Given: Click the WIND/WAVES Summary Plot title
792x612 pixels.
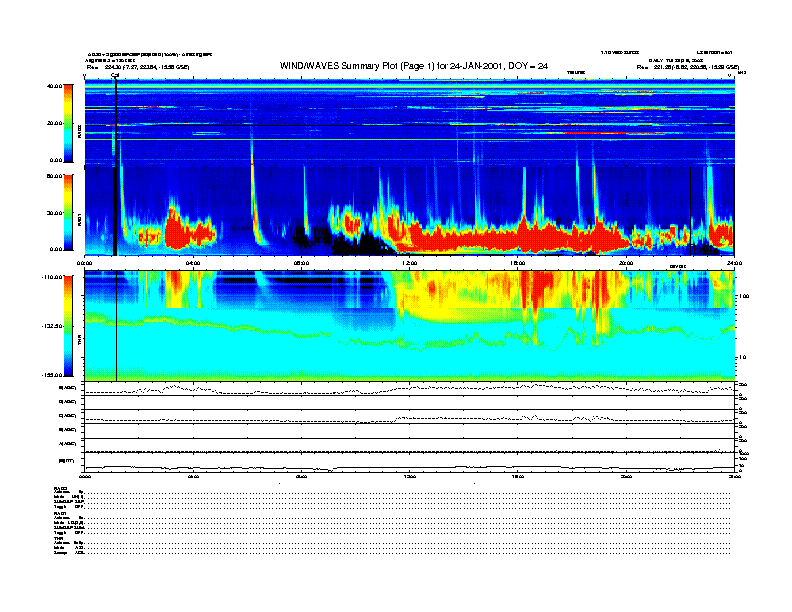Looking at the screenshot, I should pos(414,66).
